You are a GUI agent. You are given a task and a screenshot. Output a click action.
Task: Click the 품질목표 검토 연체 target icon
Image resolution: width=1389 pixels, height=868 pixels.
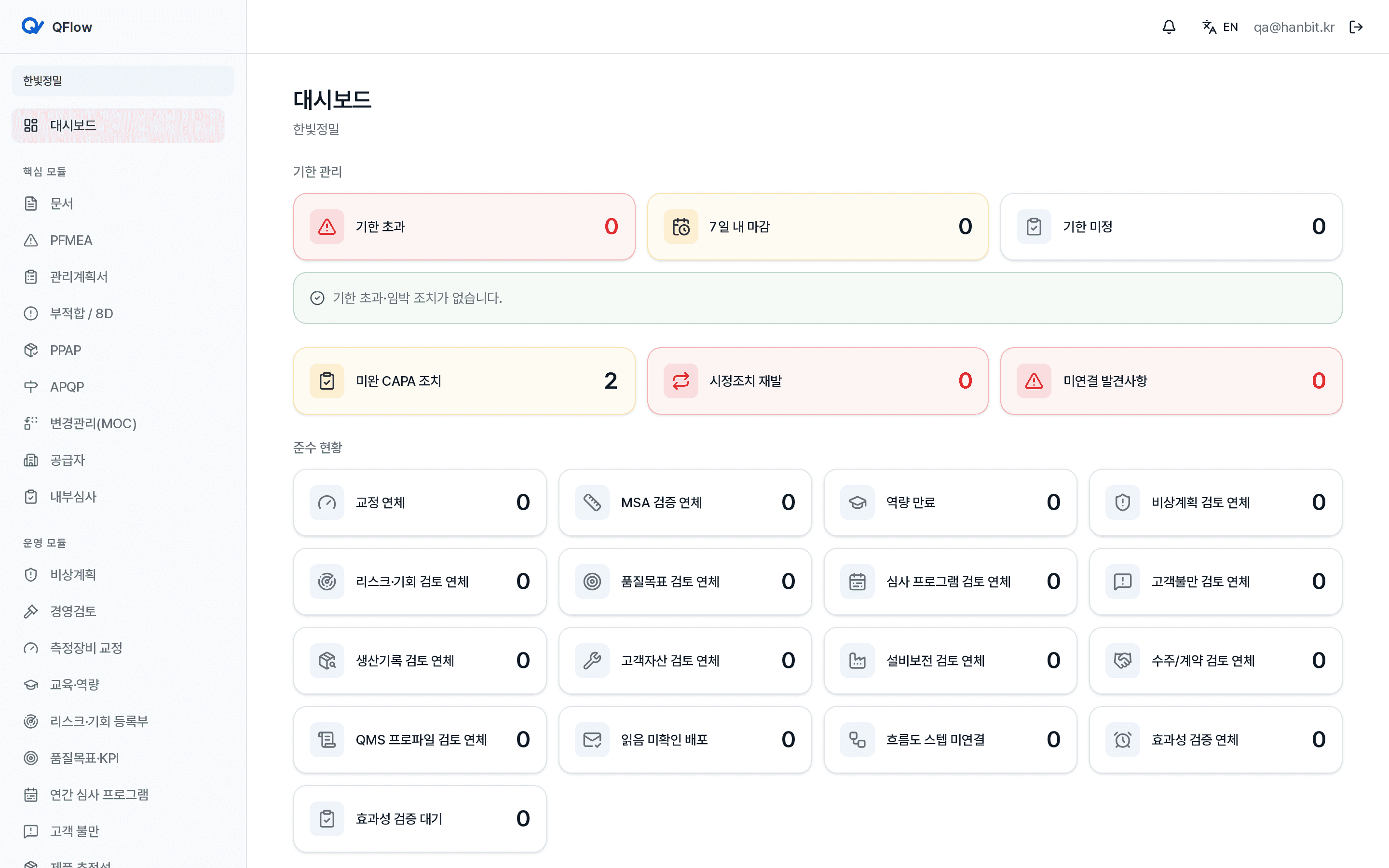[x=592, y=582]
